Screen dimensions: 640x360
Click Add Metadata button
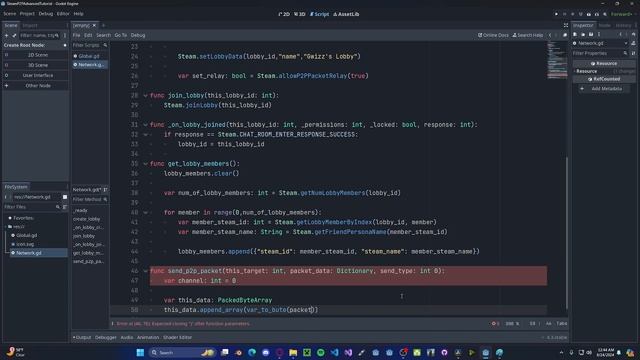604,89
